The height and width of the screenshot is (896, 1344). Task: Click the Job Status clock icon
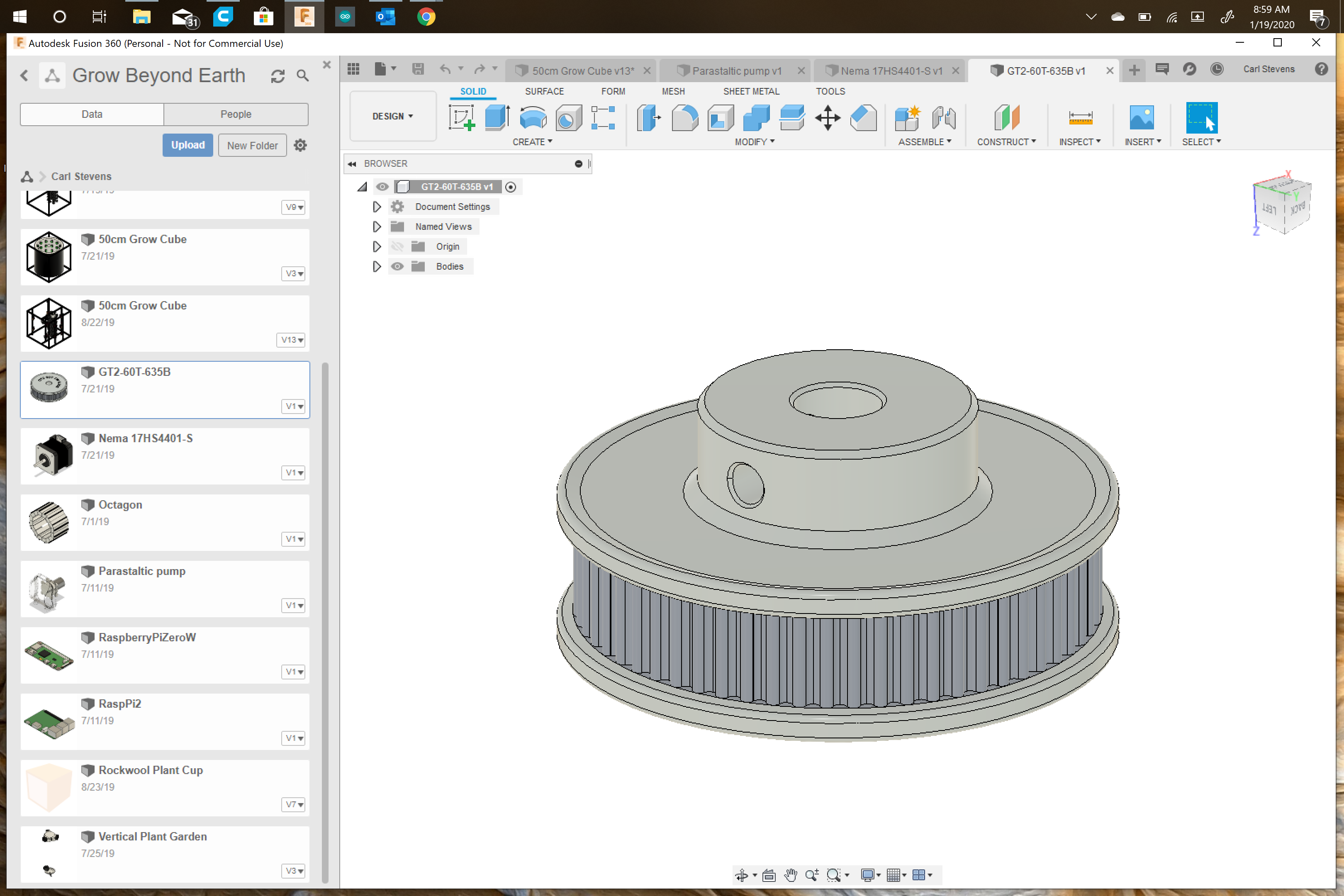[1217, 69]
